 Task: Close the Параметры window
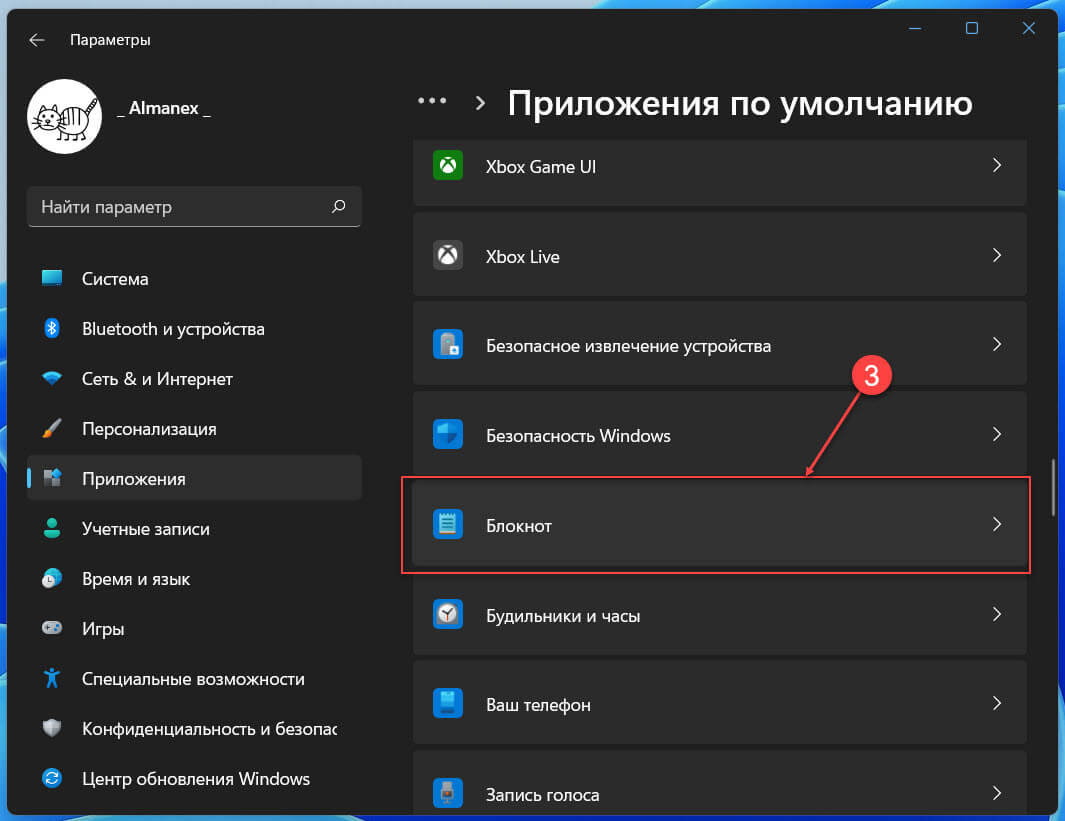1029,28
